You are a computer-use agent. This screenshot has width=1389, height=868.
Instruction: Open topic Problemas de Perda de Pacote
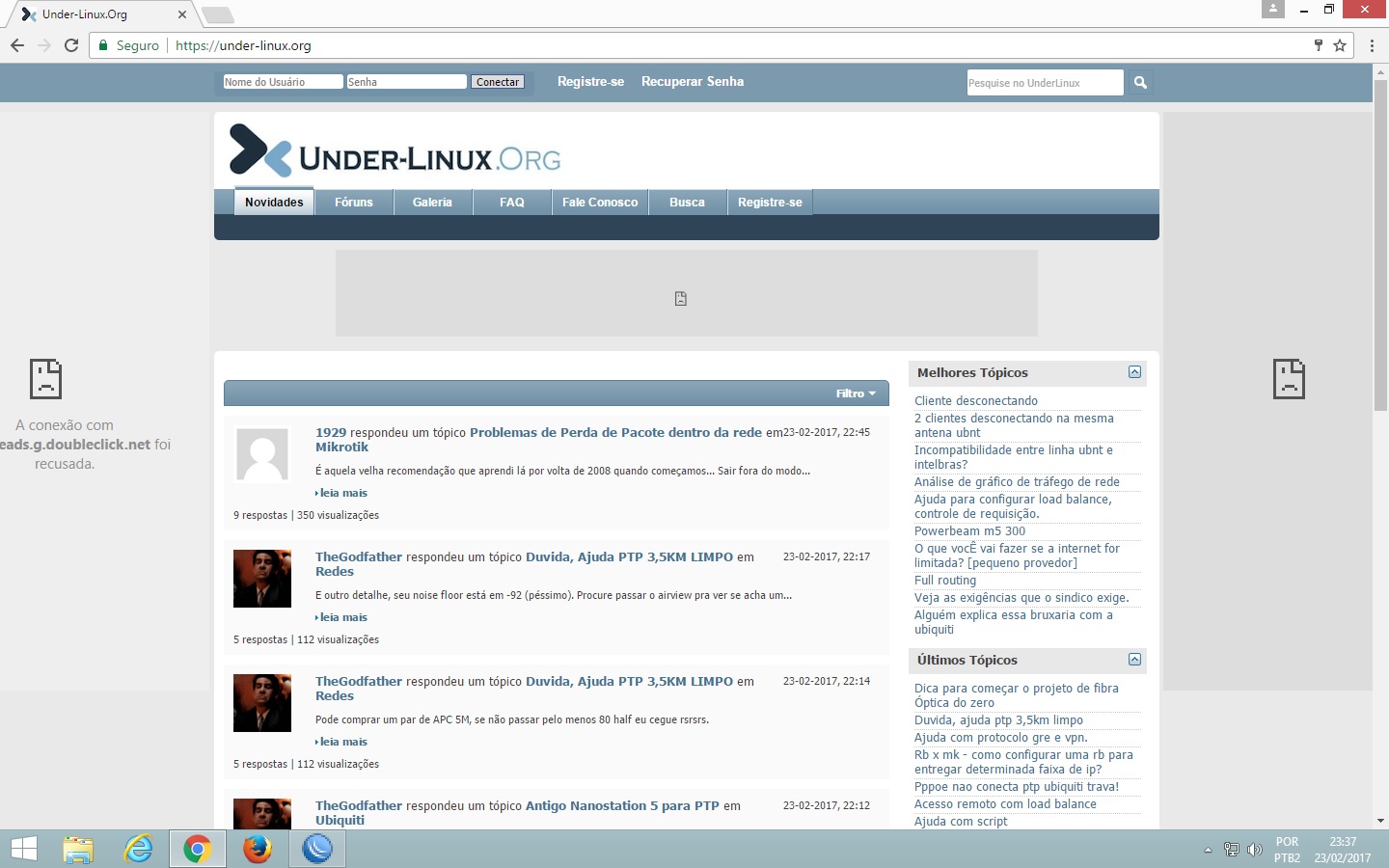(x=615, y=432)
